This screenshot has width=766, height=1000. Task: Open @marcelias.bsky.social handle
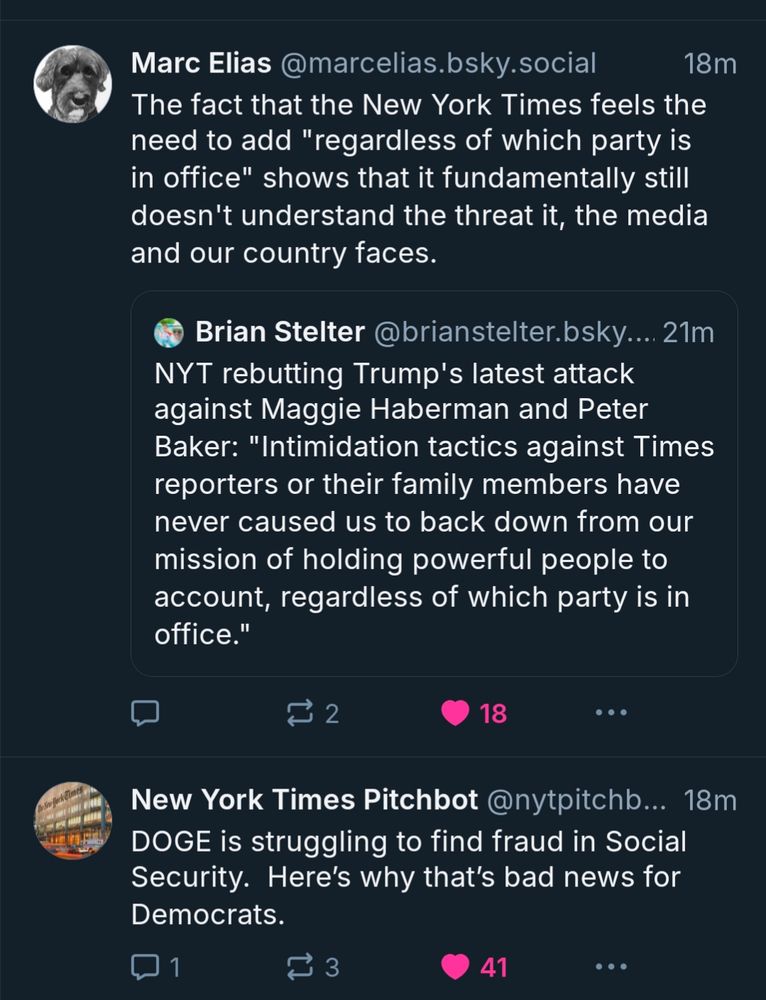pos(438,64)
